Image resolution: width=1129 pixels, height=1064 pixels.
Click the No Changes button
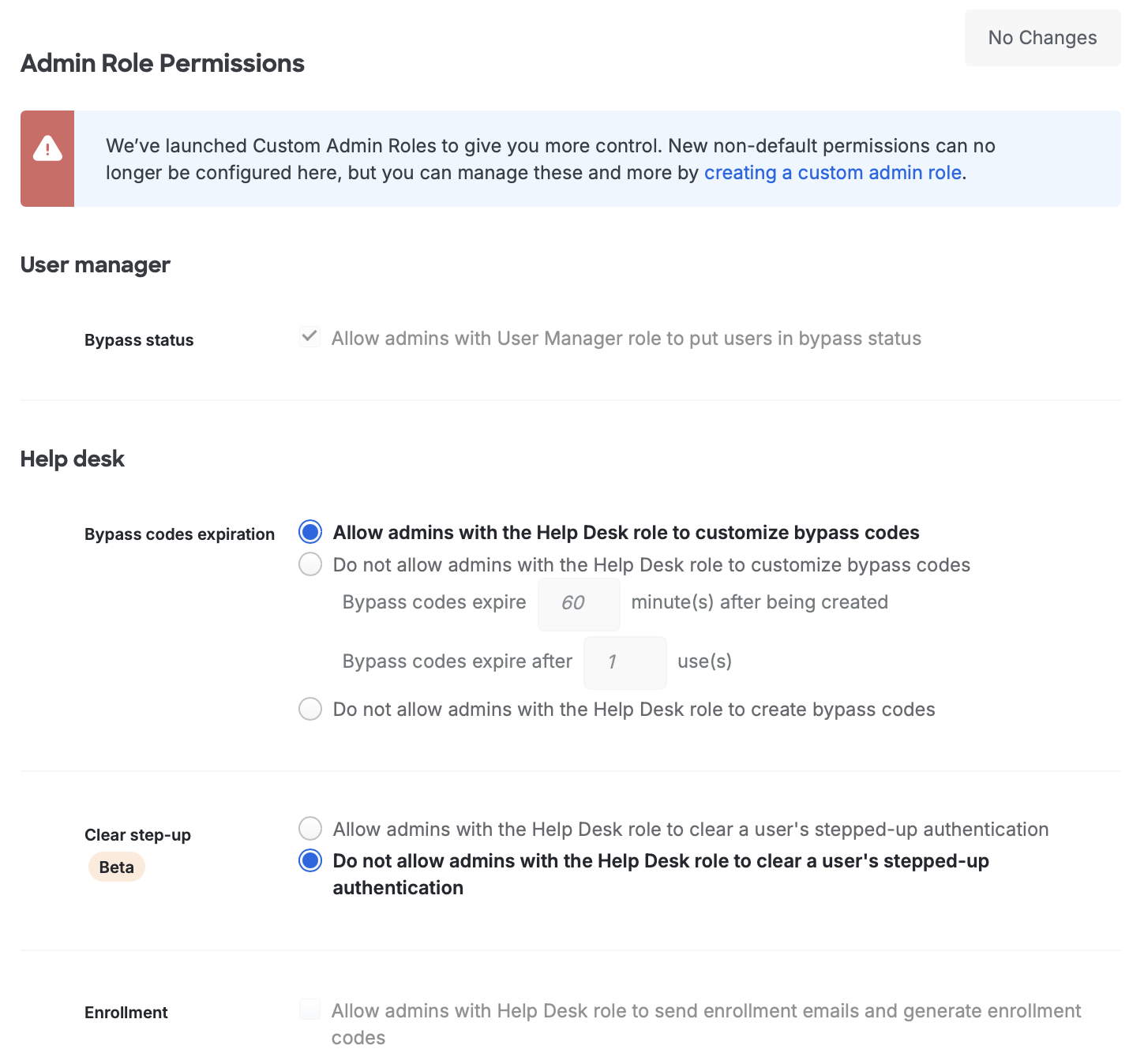tap(1042, 37)
